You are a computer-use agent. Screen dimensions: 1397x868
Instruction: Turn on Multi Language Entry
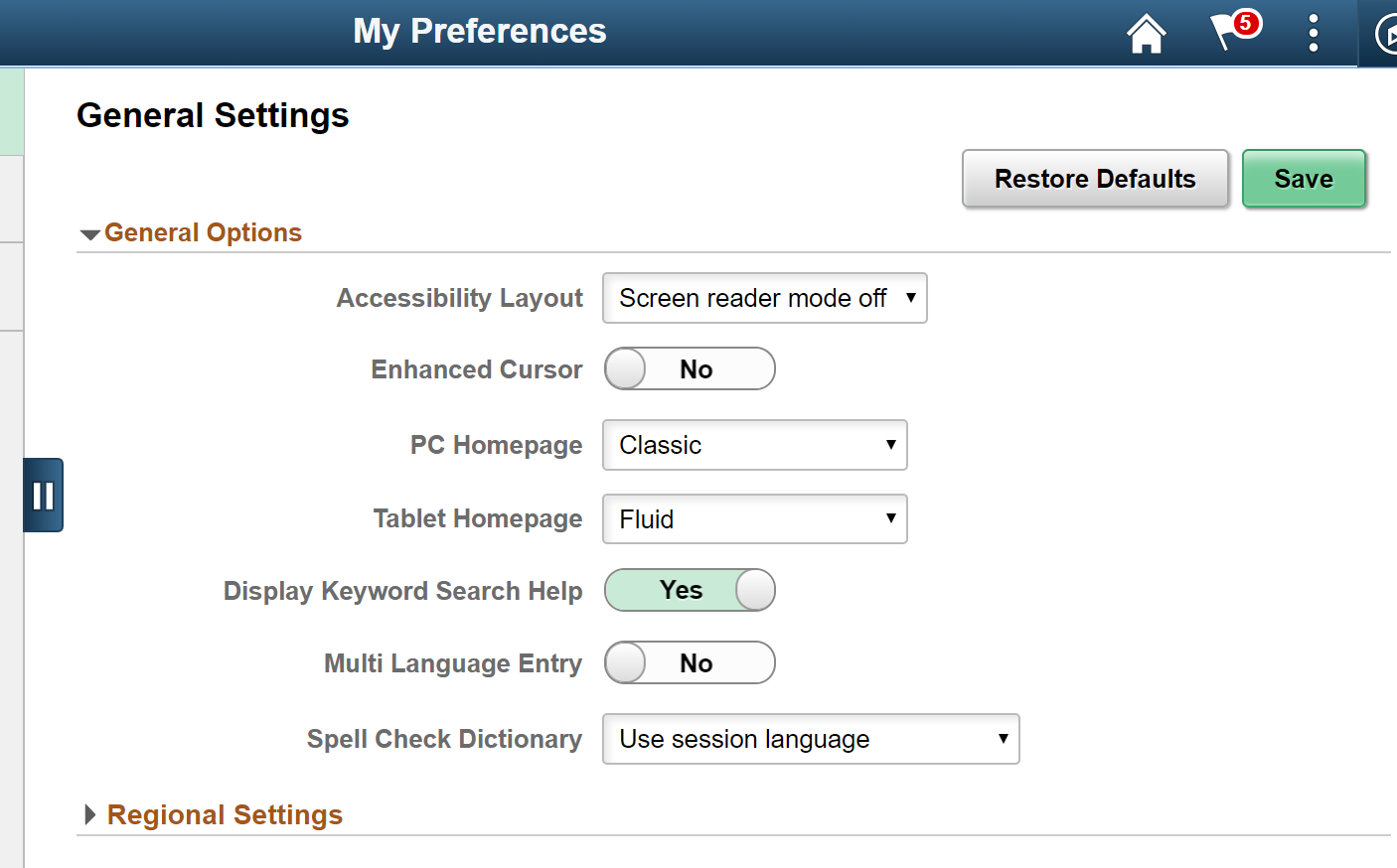click(690, 662)
